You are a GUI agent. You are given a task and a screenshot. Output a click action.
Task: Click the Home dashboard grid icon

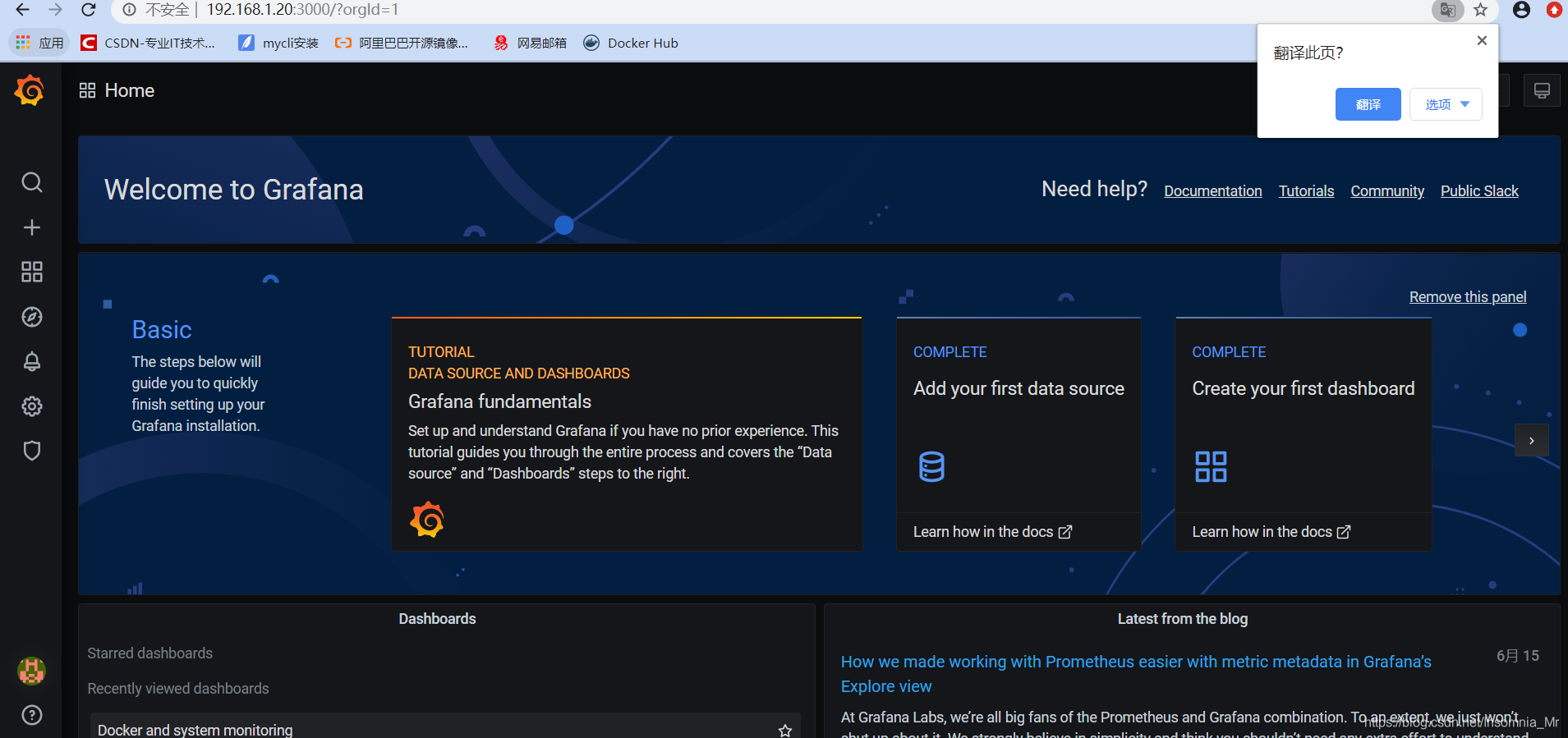pyautogui.click(x=87, y=90)
